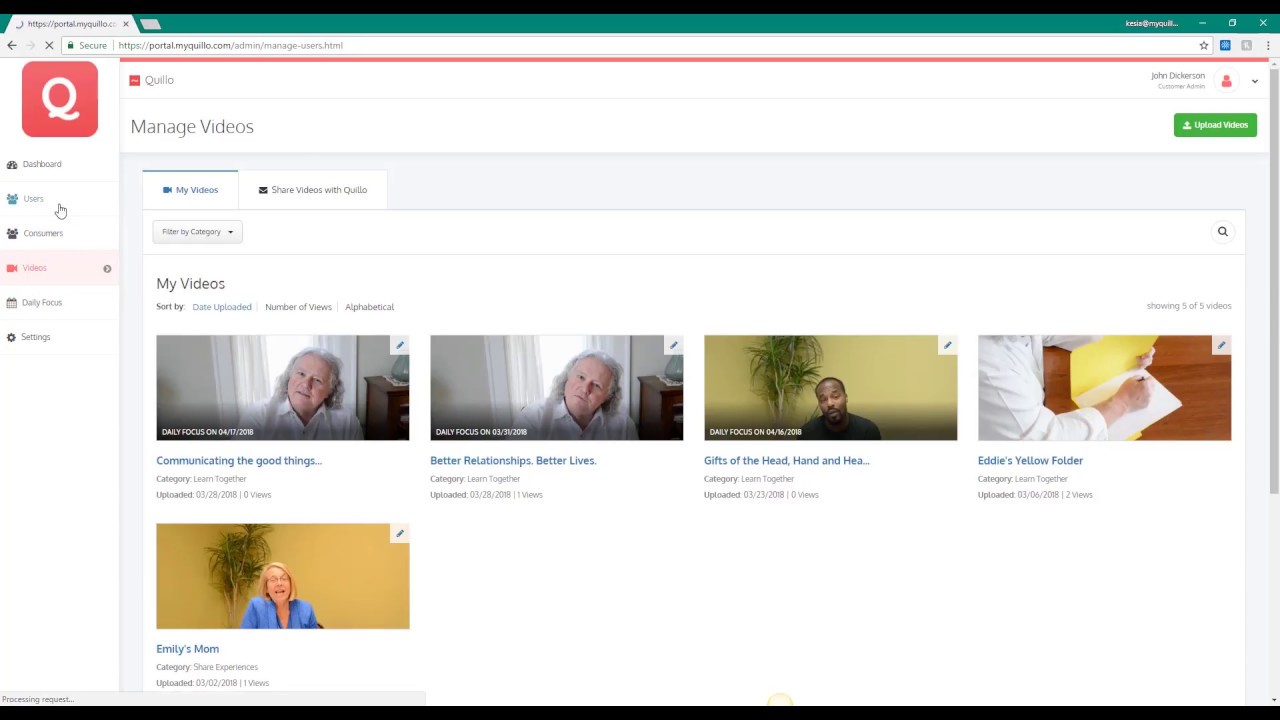Click 'showing 5 of 5 videos' text
The height and width of the screenshot is (720, 1280).
tap(1189, 306)
